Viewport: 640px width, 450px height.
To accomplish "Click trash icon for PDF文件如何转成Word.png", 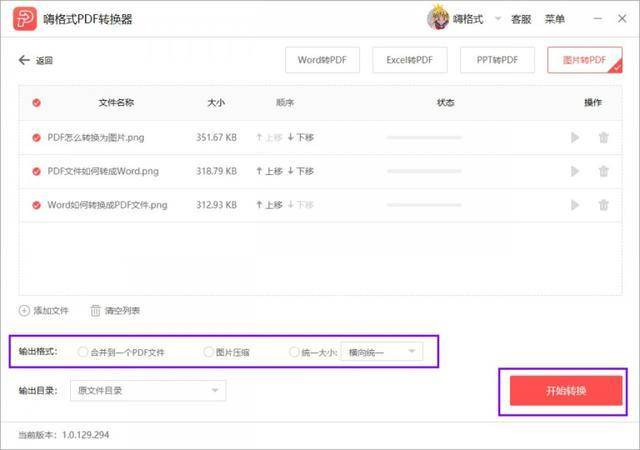I will [603, 171].
